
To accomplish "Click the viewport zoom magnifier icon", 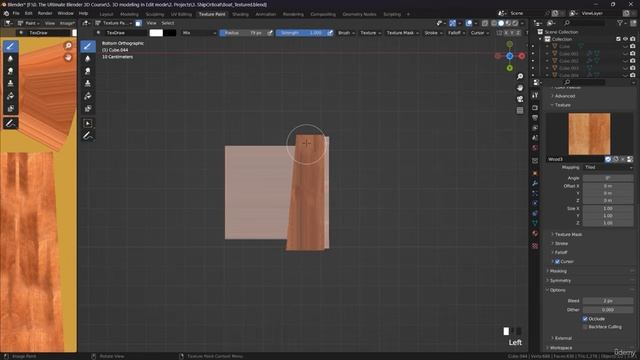I will [520, 77].
